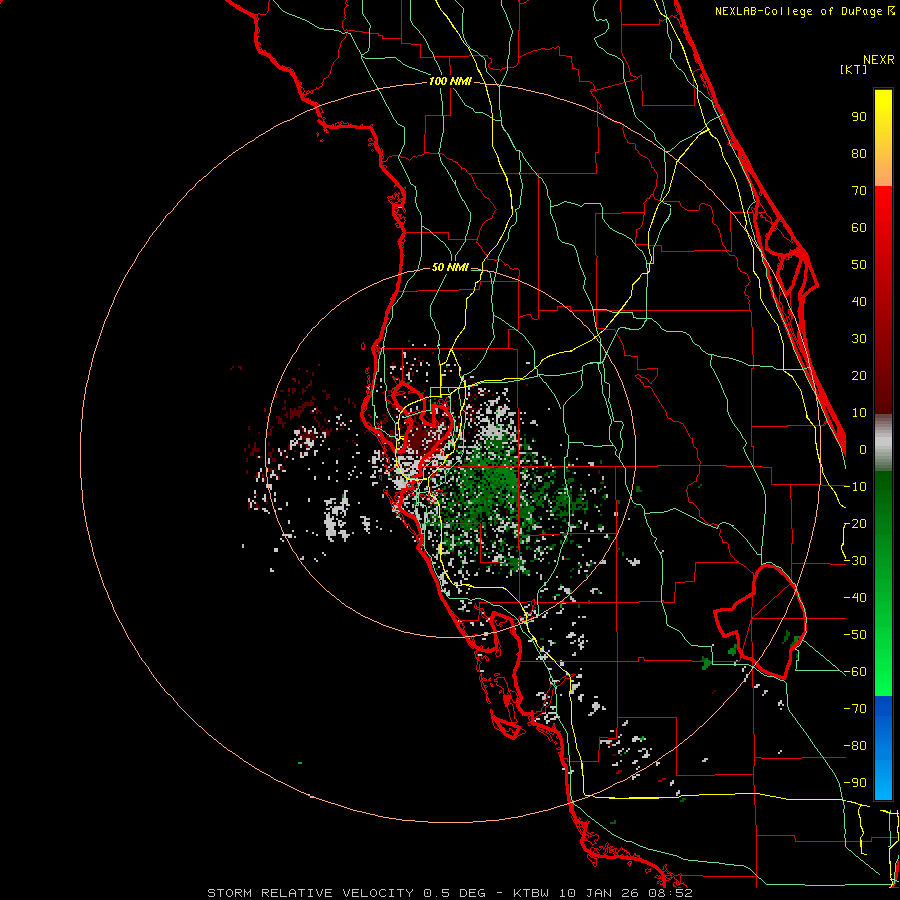Select the 0 value on the velocity scale
The width and height of the screenshot is (900, 900).
863,449
